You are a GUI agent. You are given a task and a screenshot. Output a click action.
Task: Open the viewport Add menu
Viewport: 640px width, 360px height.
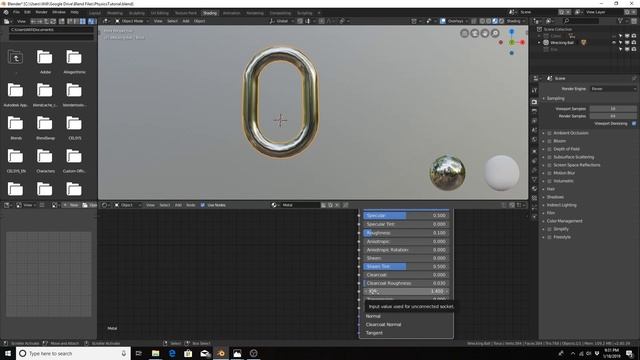coord(186,21)
